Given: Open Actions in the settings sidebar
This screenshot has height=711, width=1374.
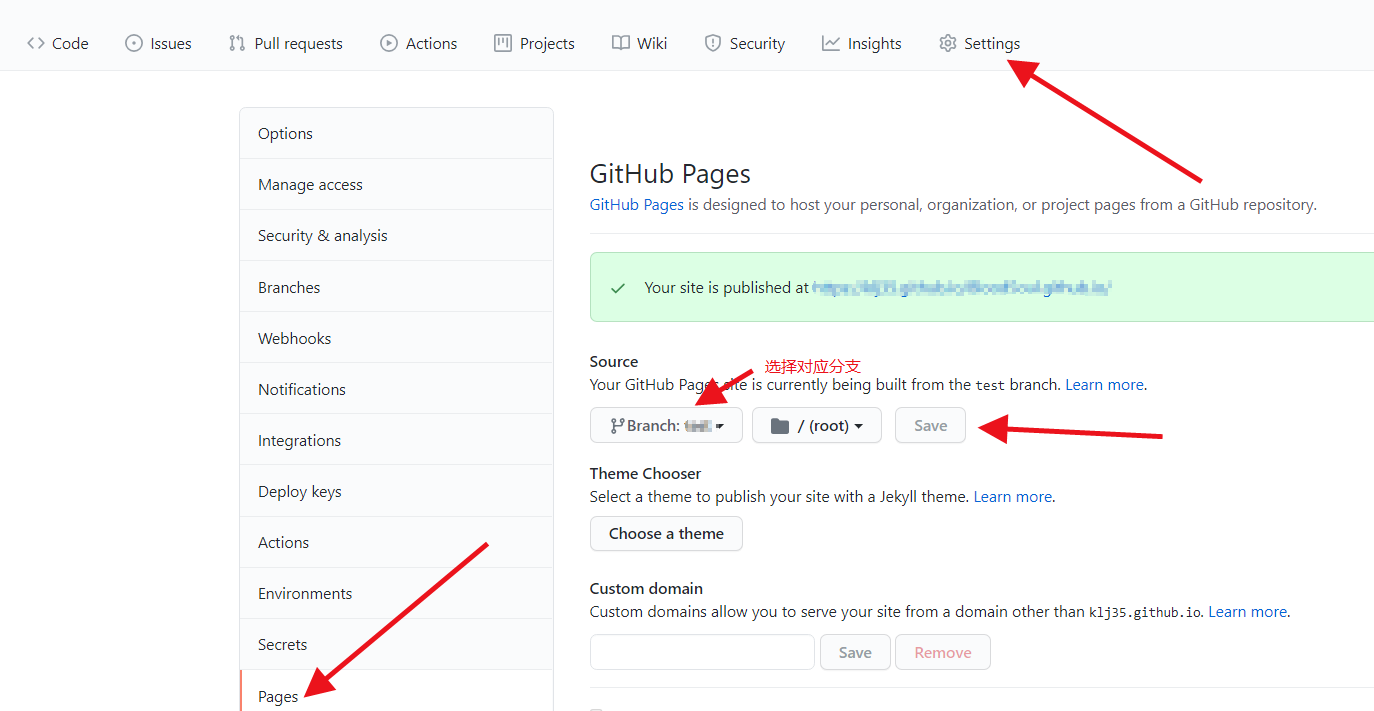Looking at the screenshot, I should 396,542.
